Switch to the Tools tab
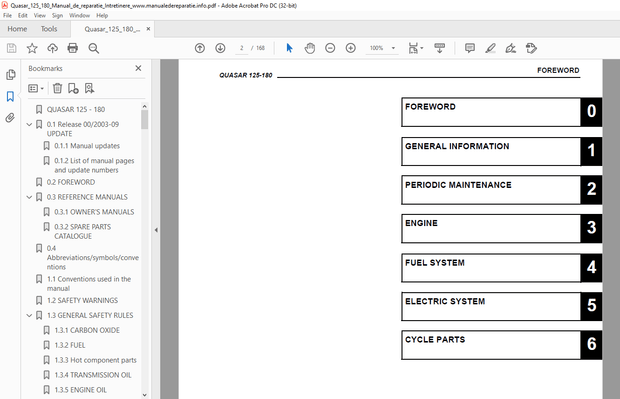 (x=49, y=29)
